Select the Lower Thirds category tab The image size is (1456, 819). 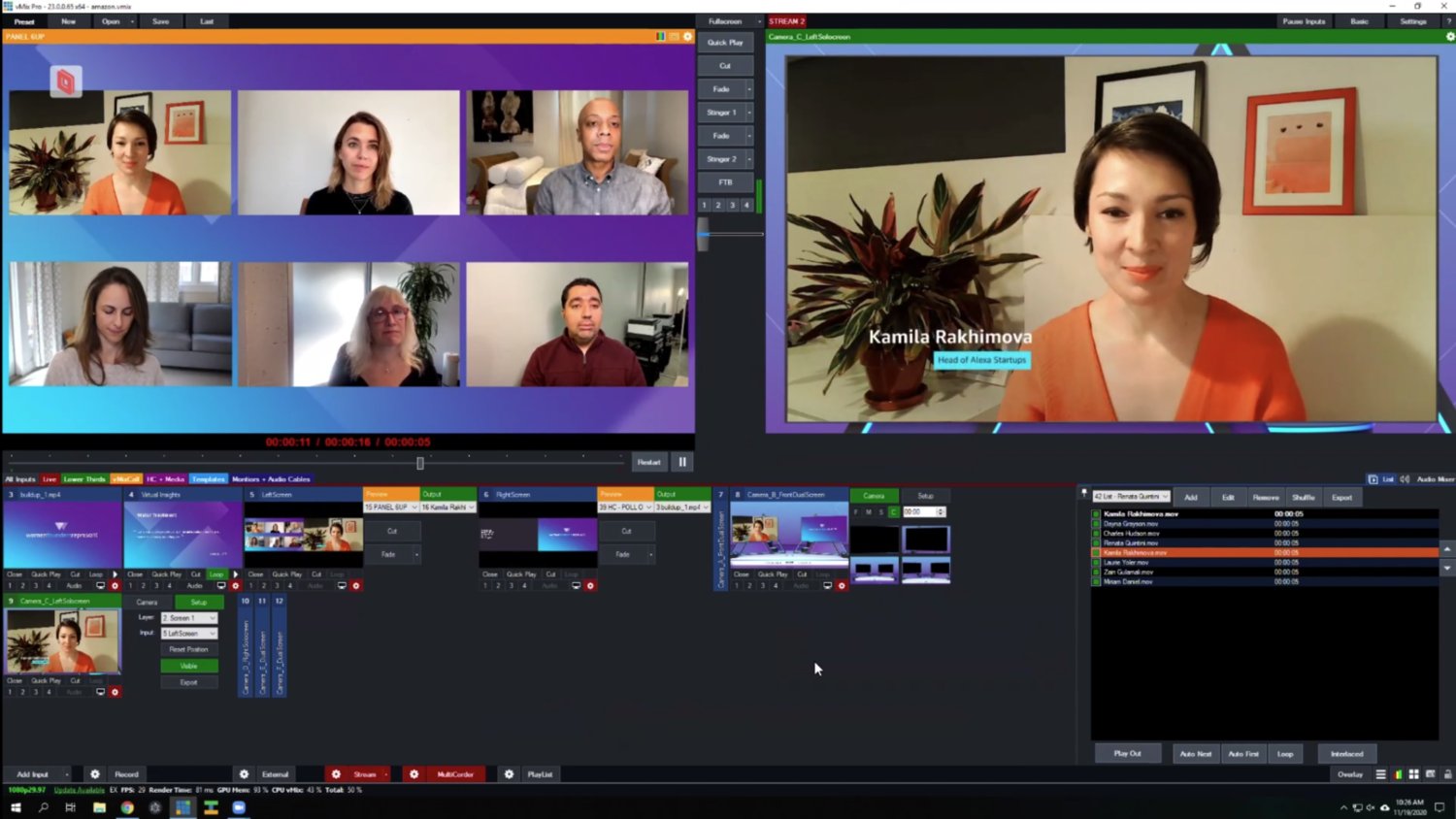[x=83, y=479]
